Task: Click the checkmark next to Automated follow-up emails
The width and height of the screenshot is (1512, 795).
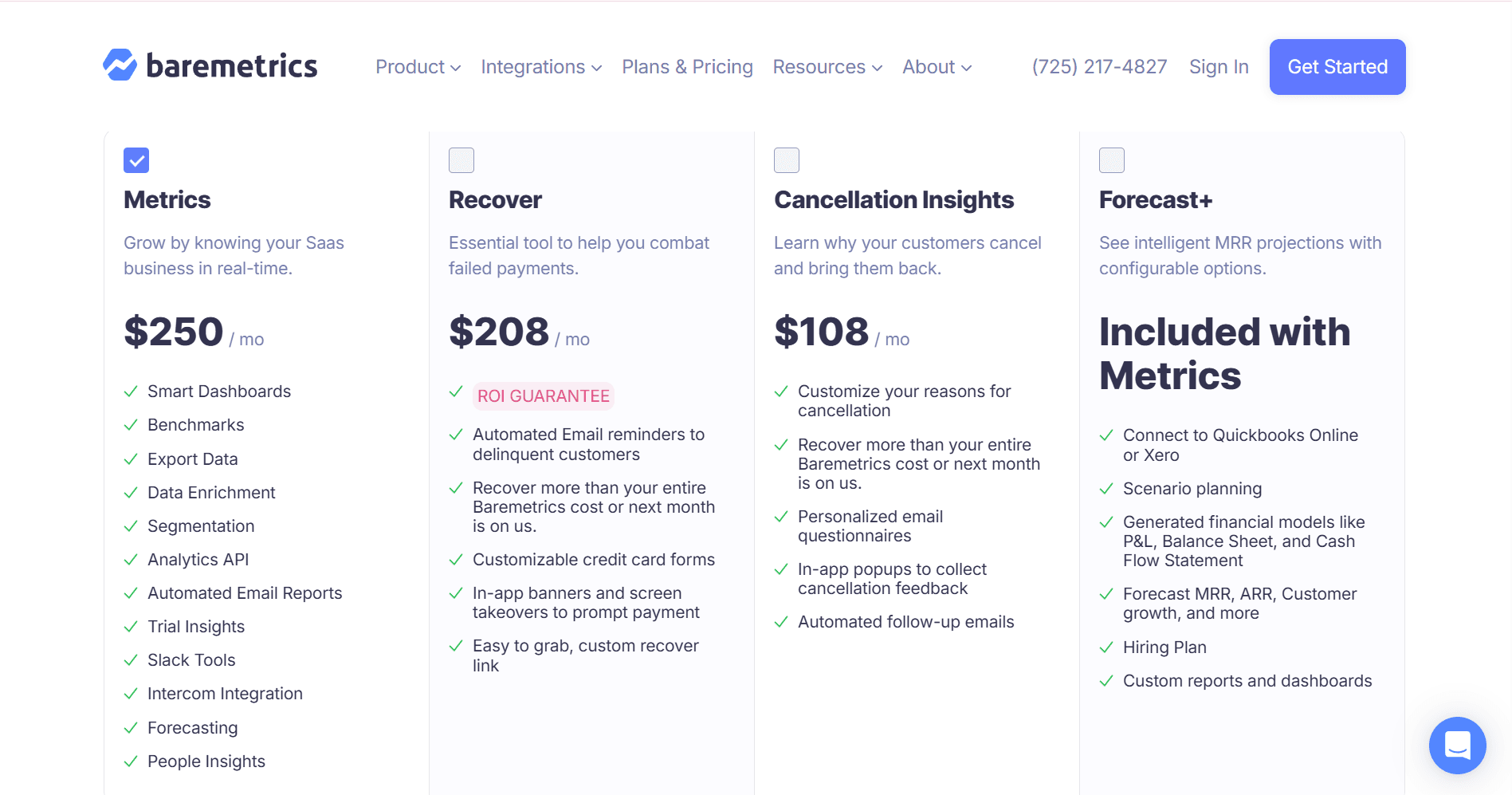Action: pyautogui.click(x=780, y=622)
